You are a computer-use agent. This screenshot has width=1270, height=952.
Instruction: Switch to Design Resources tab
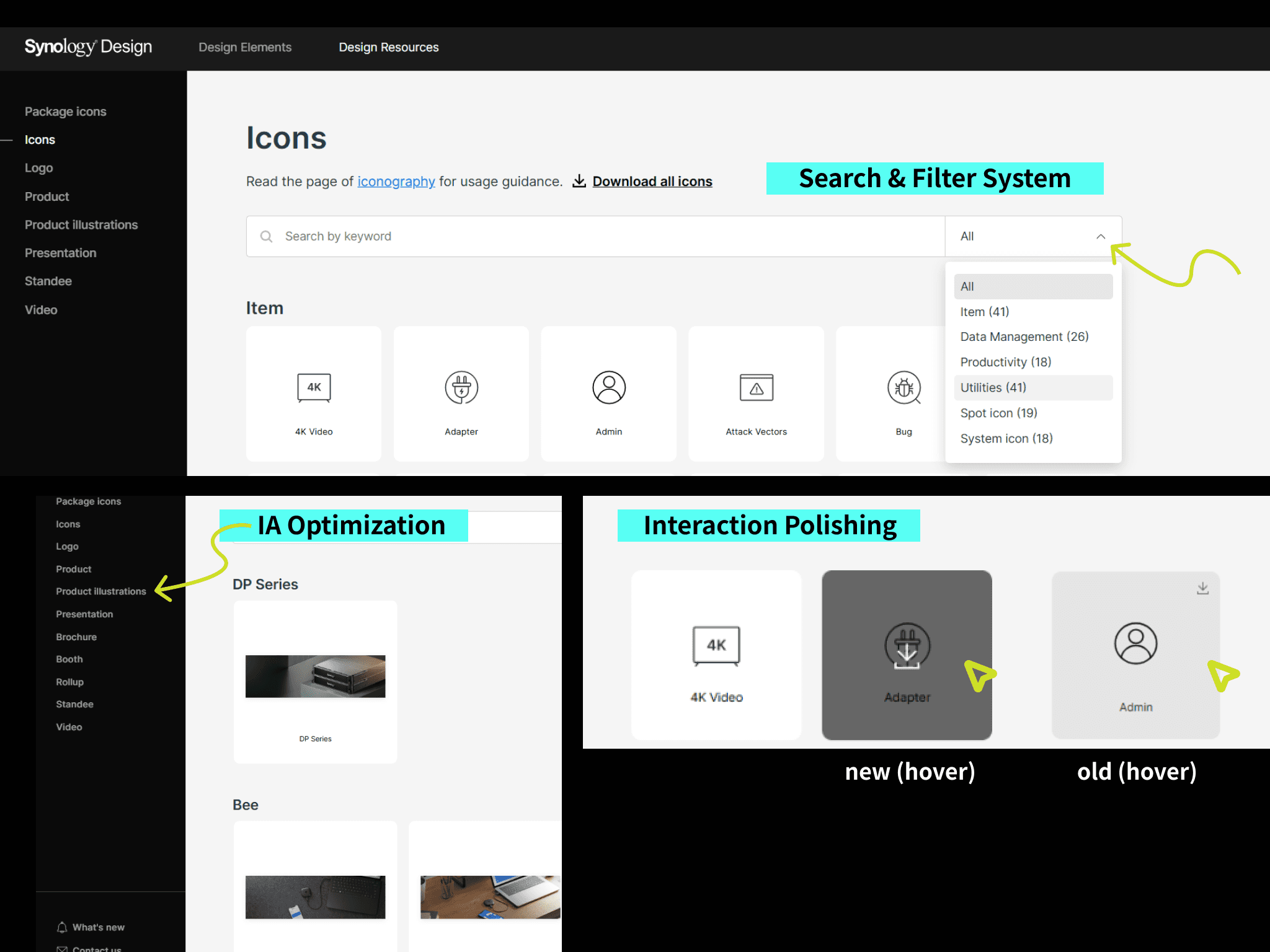click(x=388, y=47)
